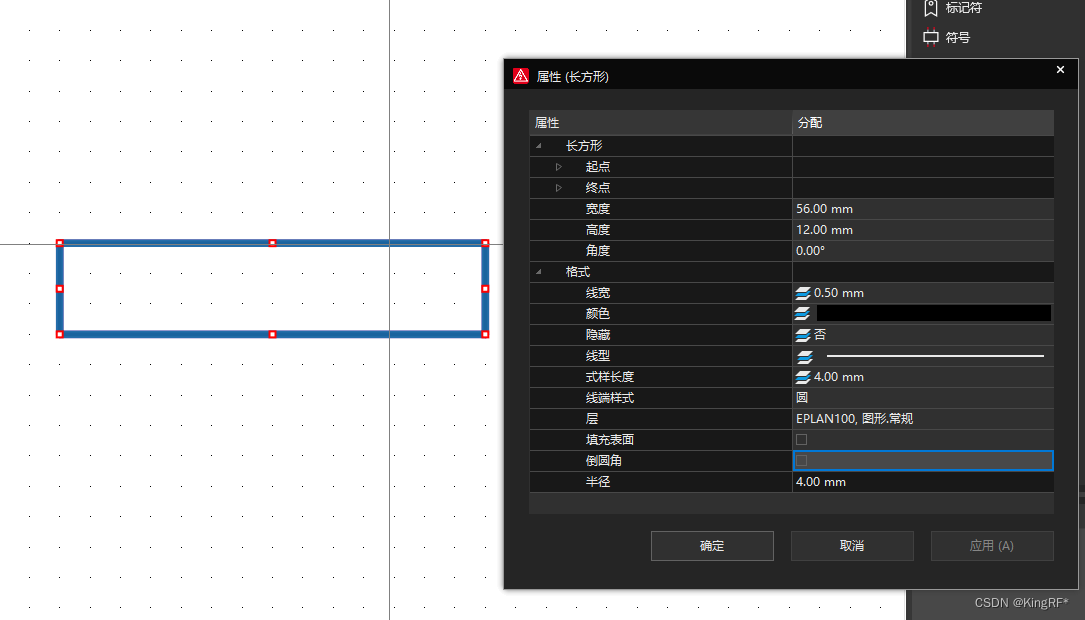Screen dimensions: 1085x620
Task: Select the 线宽 property label
Action: tap(598, 293)
